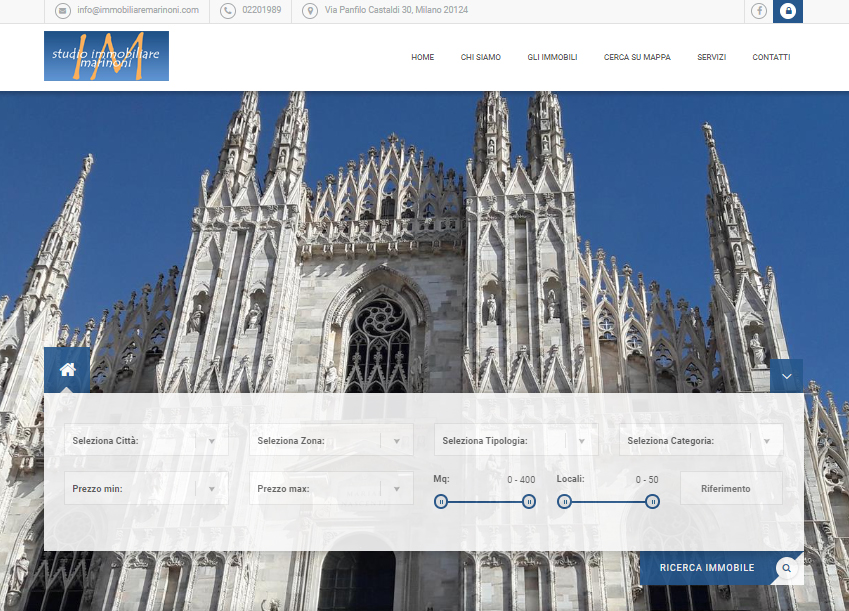Click the Mq slider minimum handle
Screen dimensions: 849x611
click(441, 502)
